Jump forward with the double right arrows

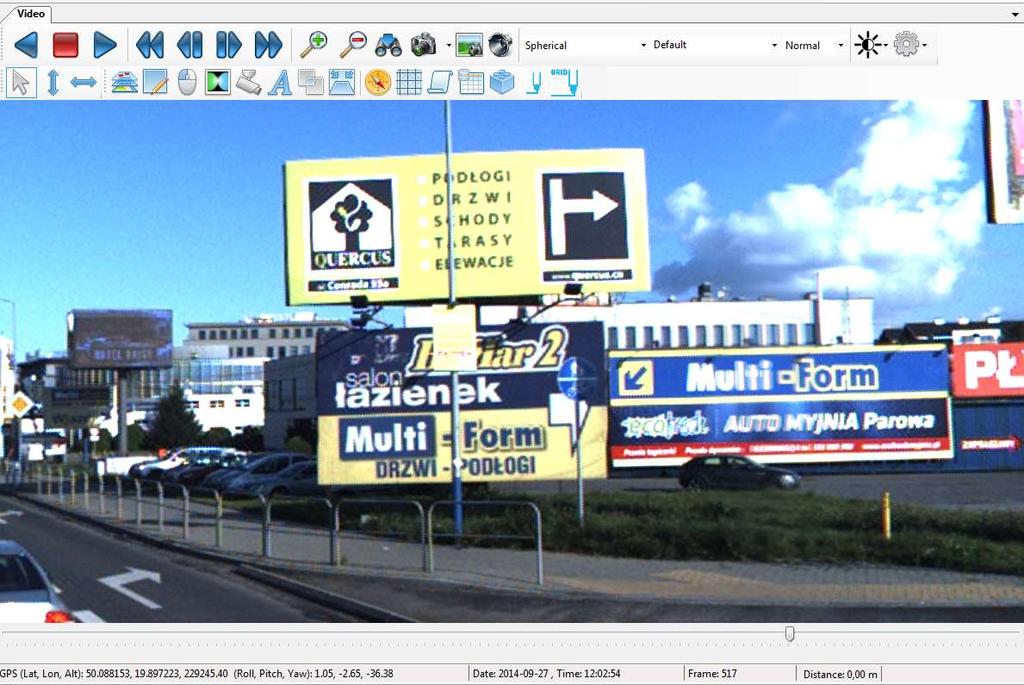pos(268,45)
